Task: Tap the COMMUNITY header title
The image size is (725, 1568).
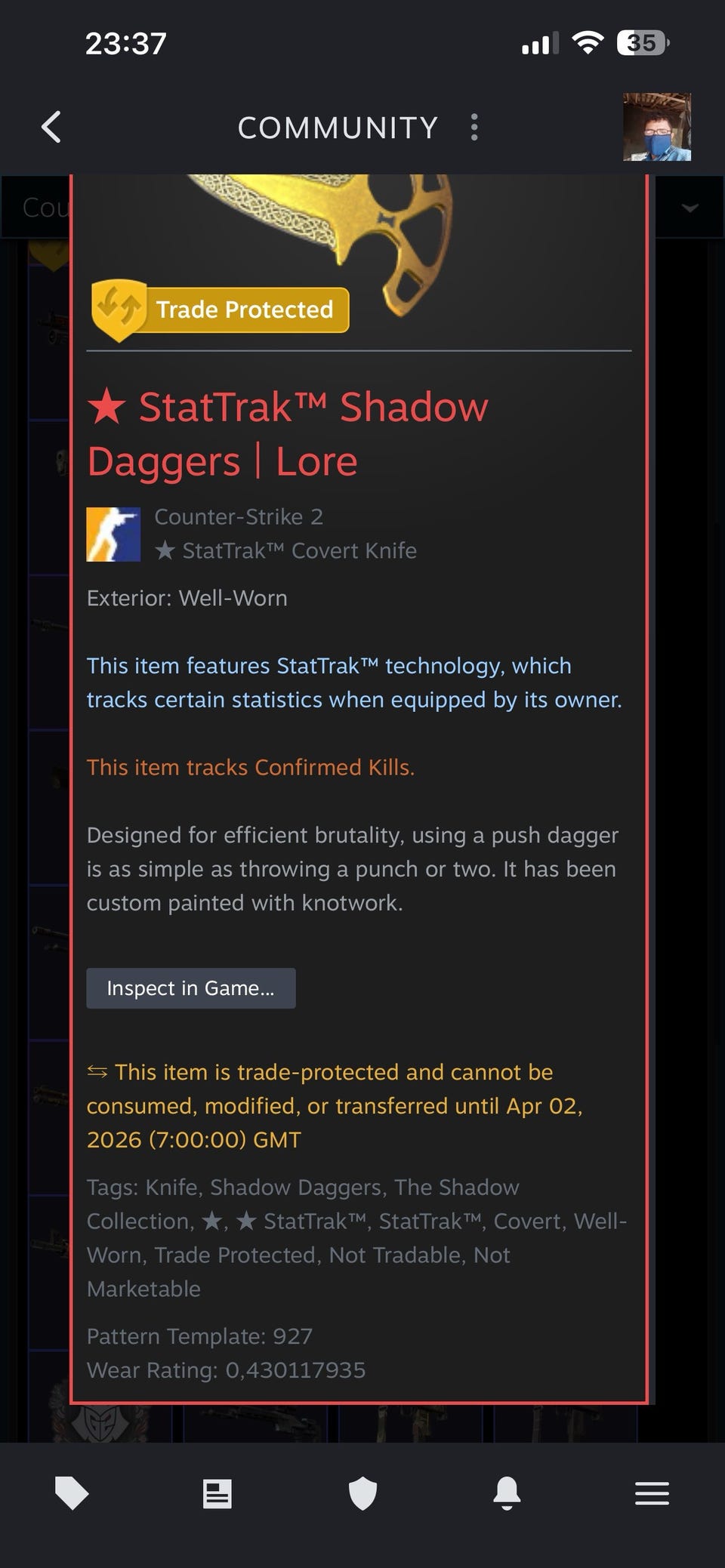Action: tap(338, 128)
